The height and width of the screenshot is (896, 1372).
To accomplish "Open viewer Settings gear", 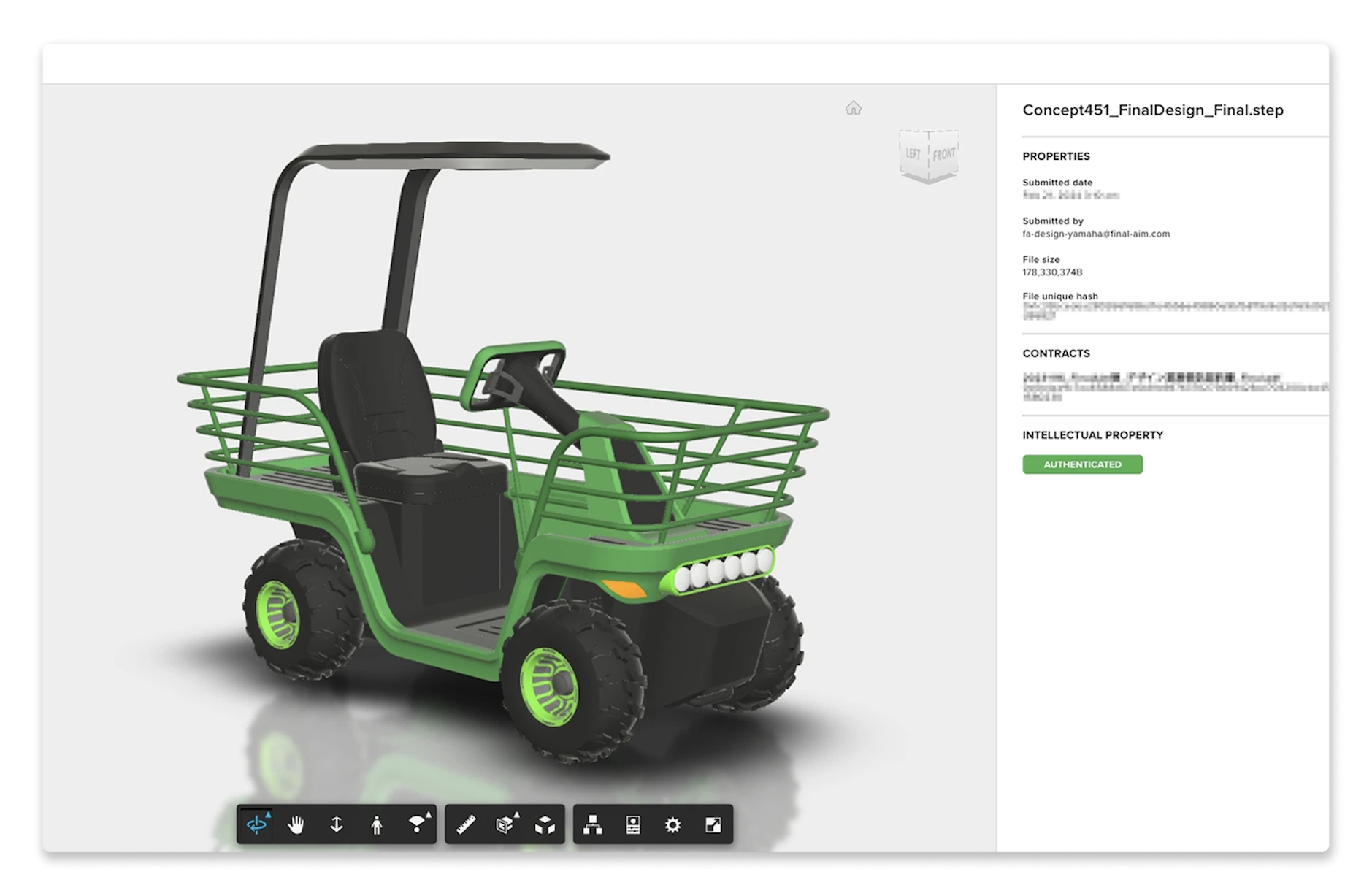I will (673, 824).
